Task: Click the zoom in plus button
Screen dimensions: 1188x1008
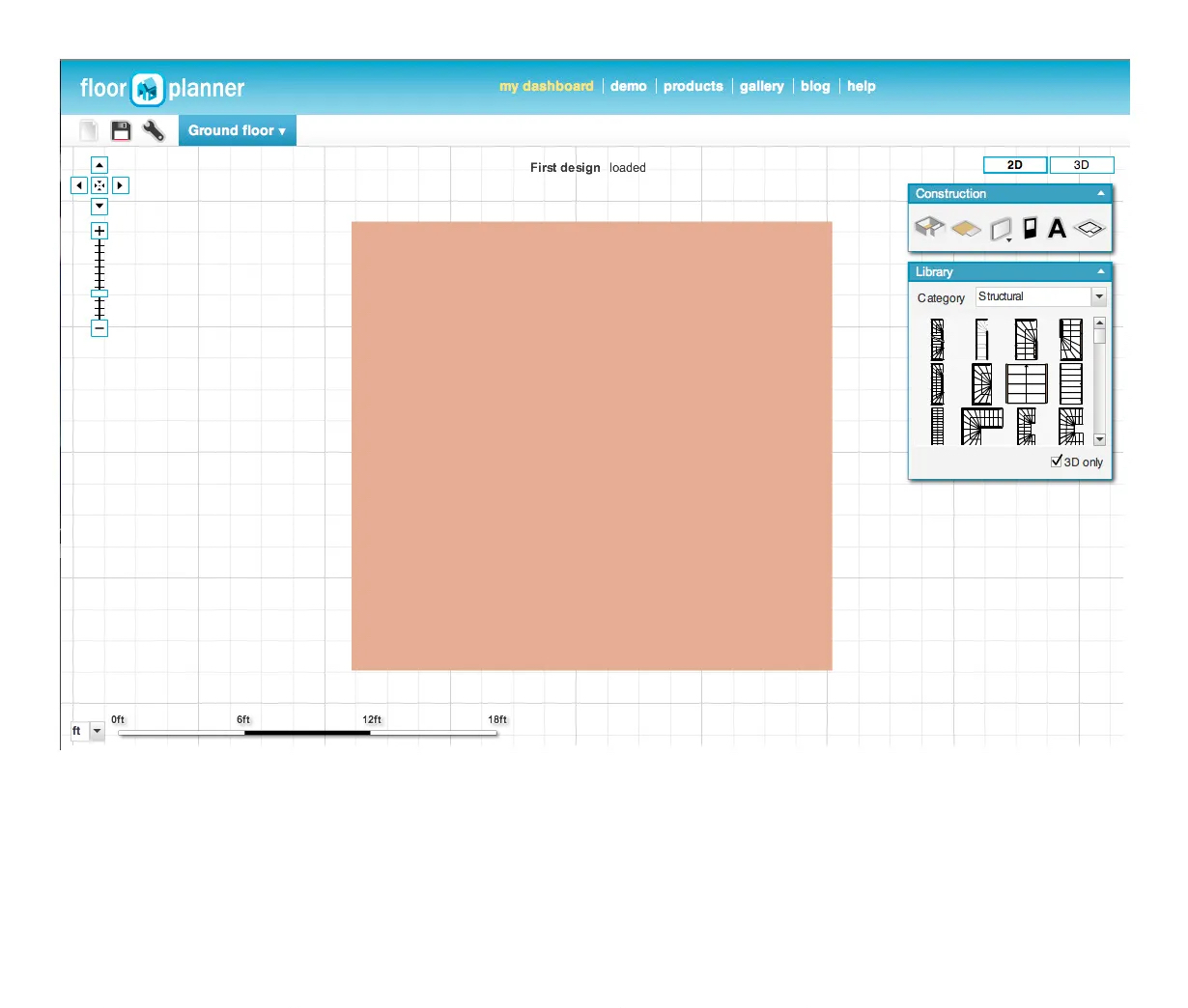Action: pyautogui.click(x=99, y=231)
